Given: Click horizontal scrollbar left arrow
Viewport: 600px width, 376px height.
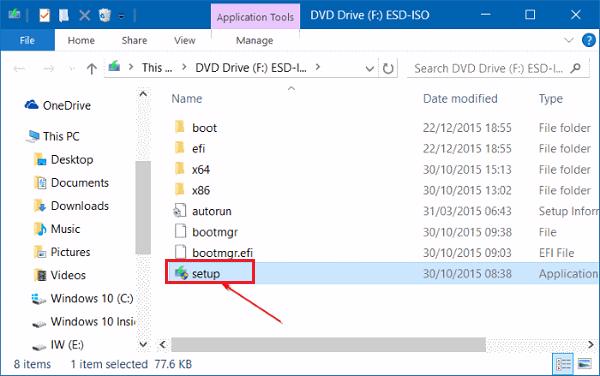Looking at the screenshot, I should click(163, 345).
